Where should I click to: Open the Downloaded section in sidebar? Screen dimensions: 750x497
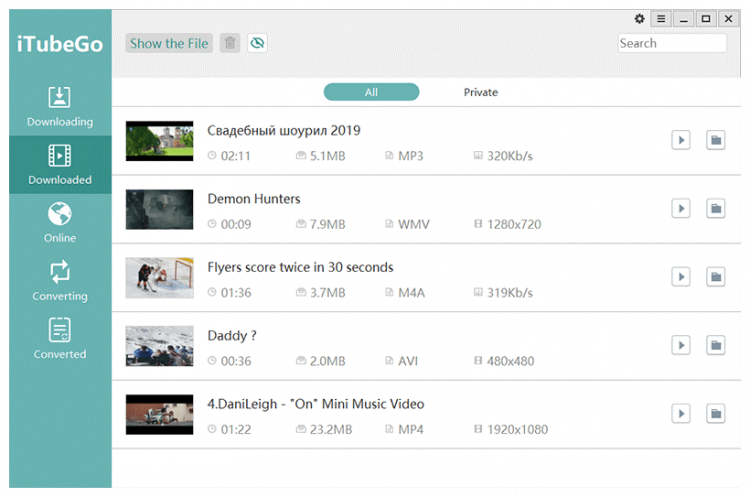pos(60,165)
